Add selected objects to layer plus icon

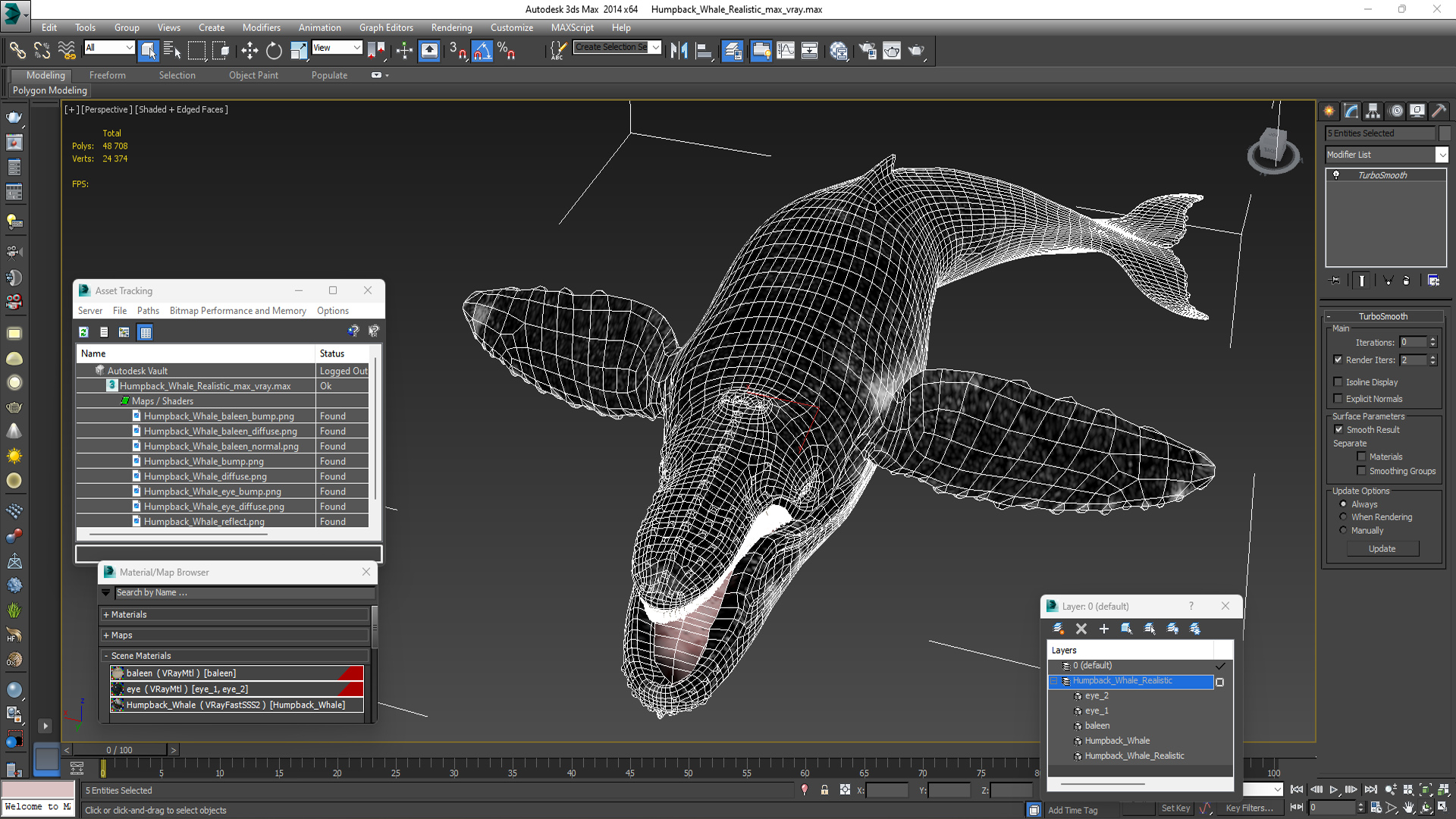[x=1104, y=629]
